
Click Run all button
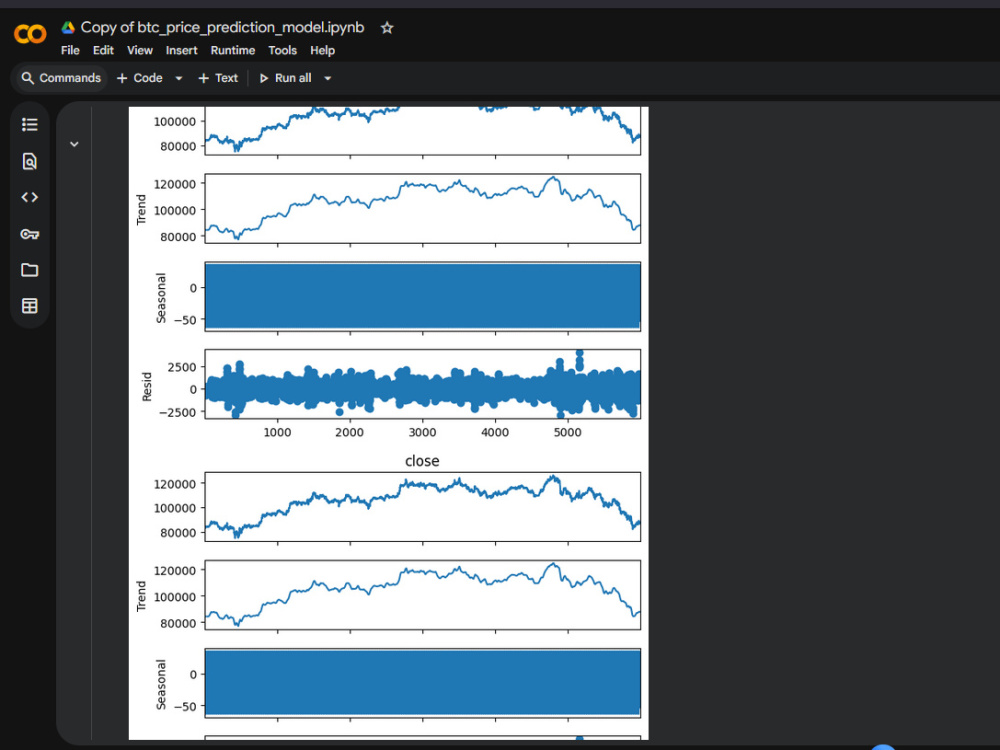pyautogui.click(x=286, y=78)
